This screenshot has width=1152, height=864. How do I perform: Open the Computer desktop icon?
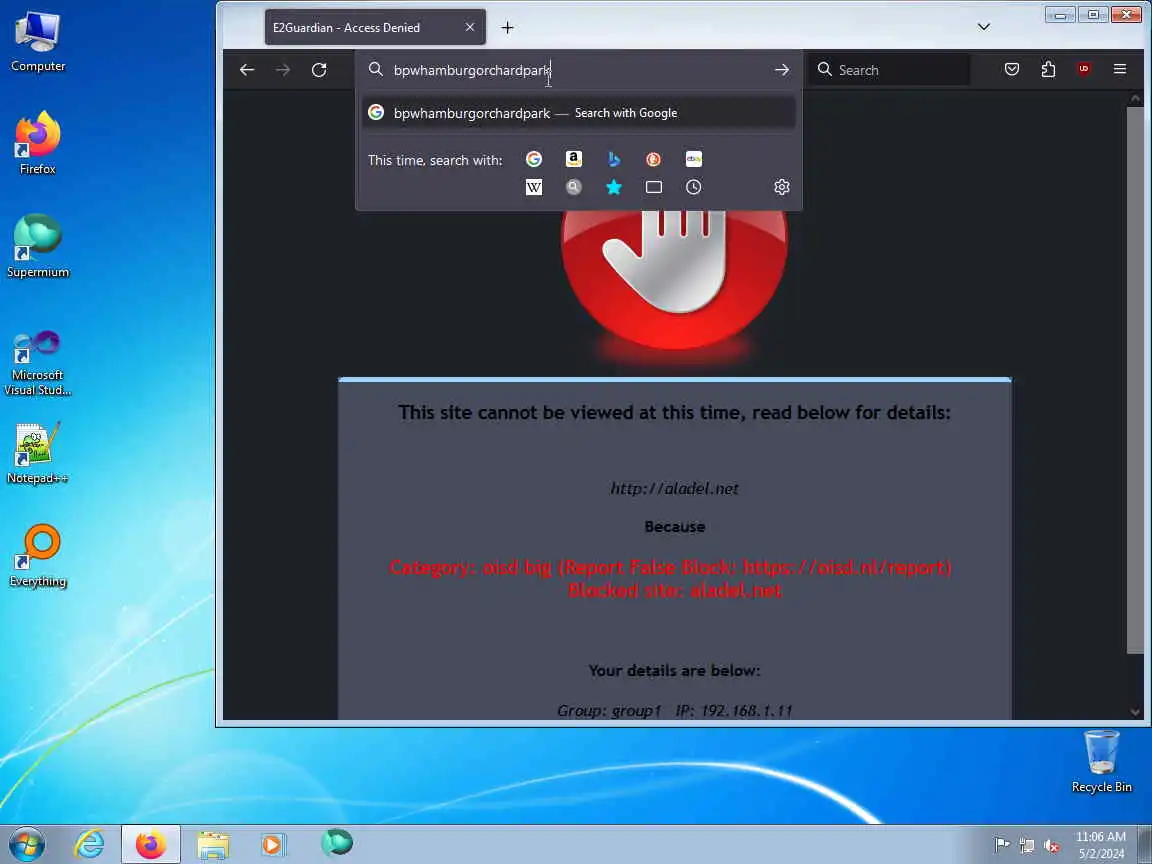[x=37, y=42]
